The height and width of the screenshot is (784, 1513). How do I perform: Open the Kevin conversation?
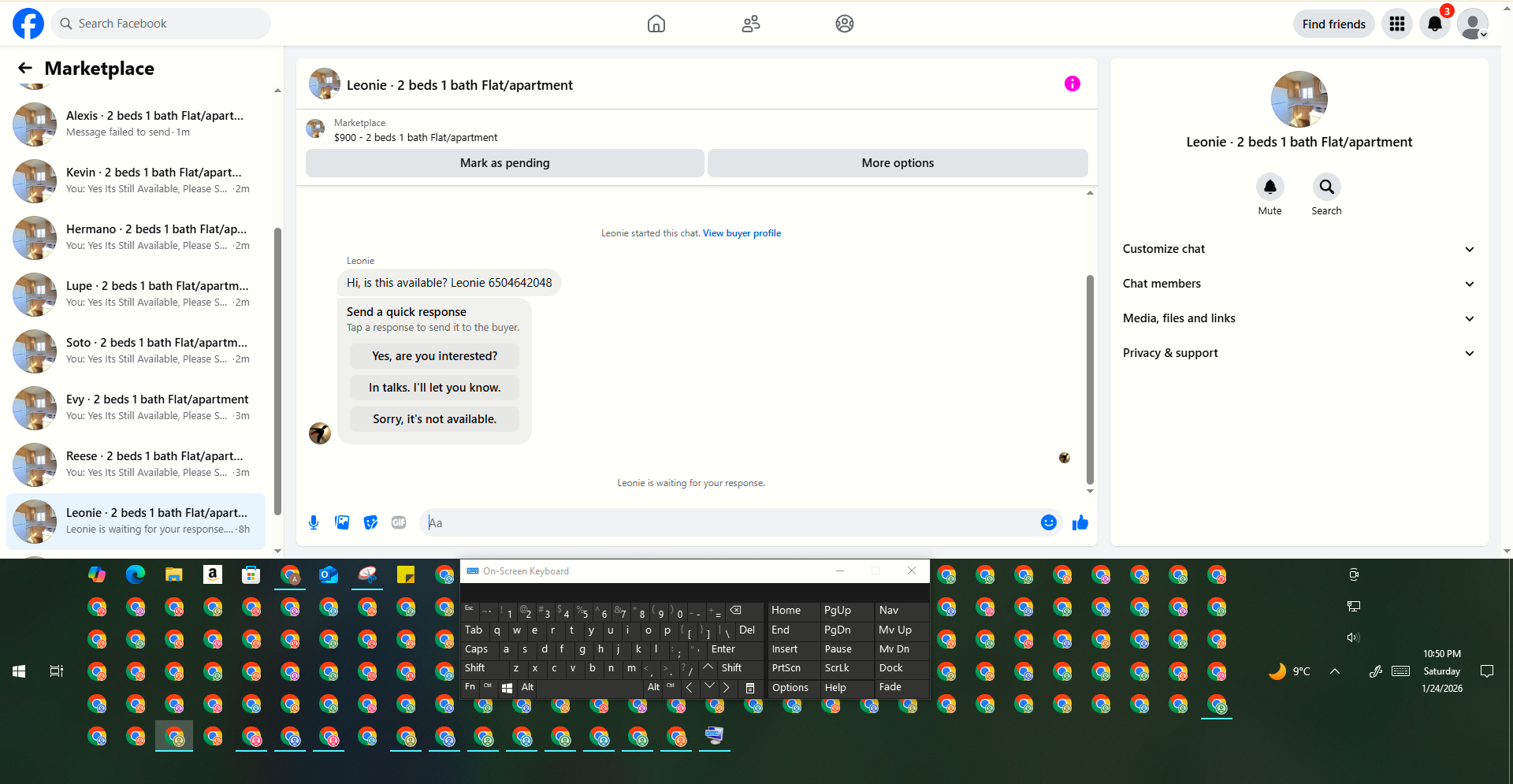(x=136, y=181)
